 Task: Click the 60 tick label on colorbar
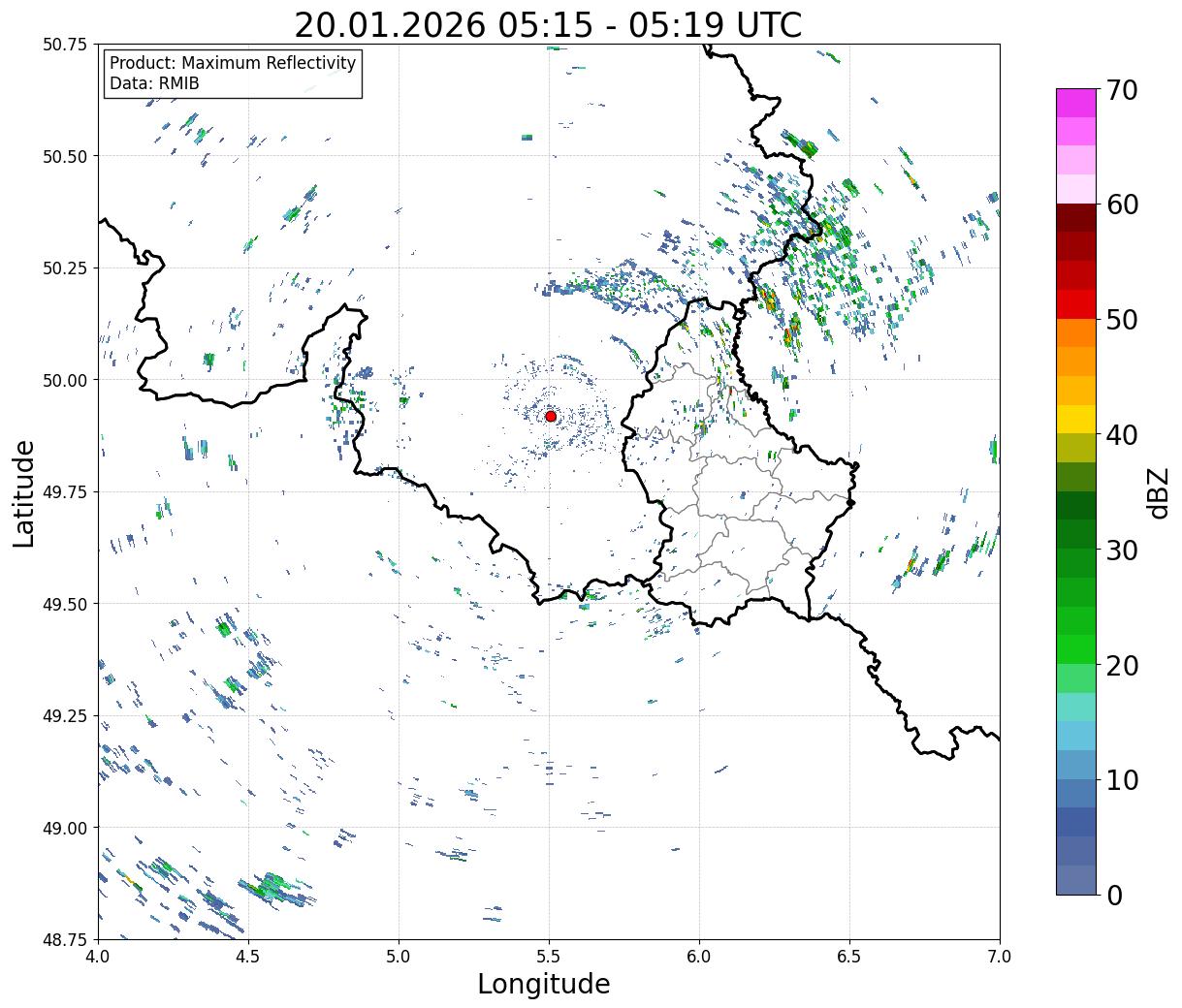(1122, 205)
